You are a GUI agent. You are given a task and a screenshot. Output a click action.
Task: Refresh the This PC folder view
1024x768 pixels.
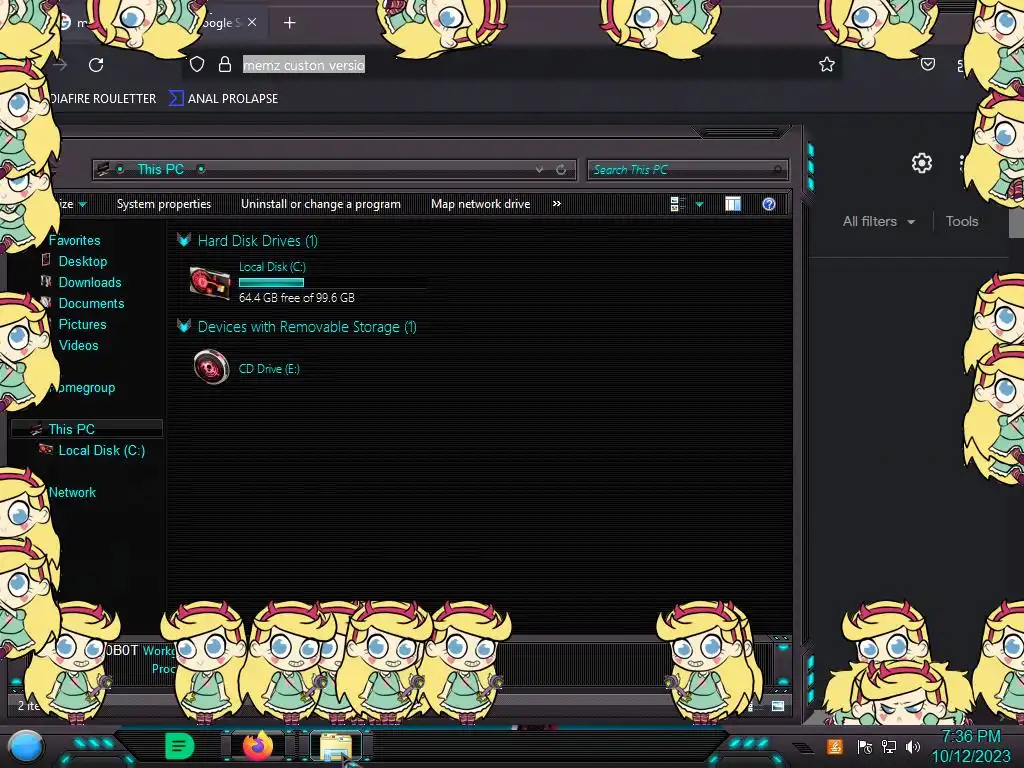(561, 170)
